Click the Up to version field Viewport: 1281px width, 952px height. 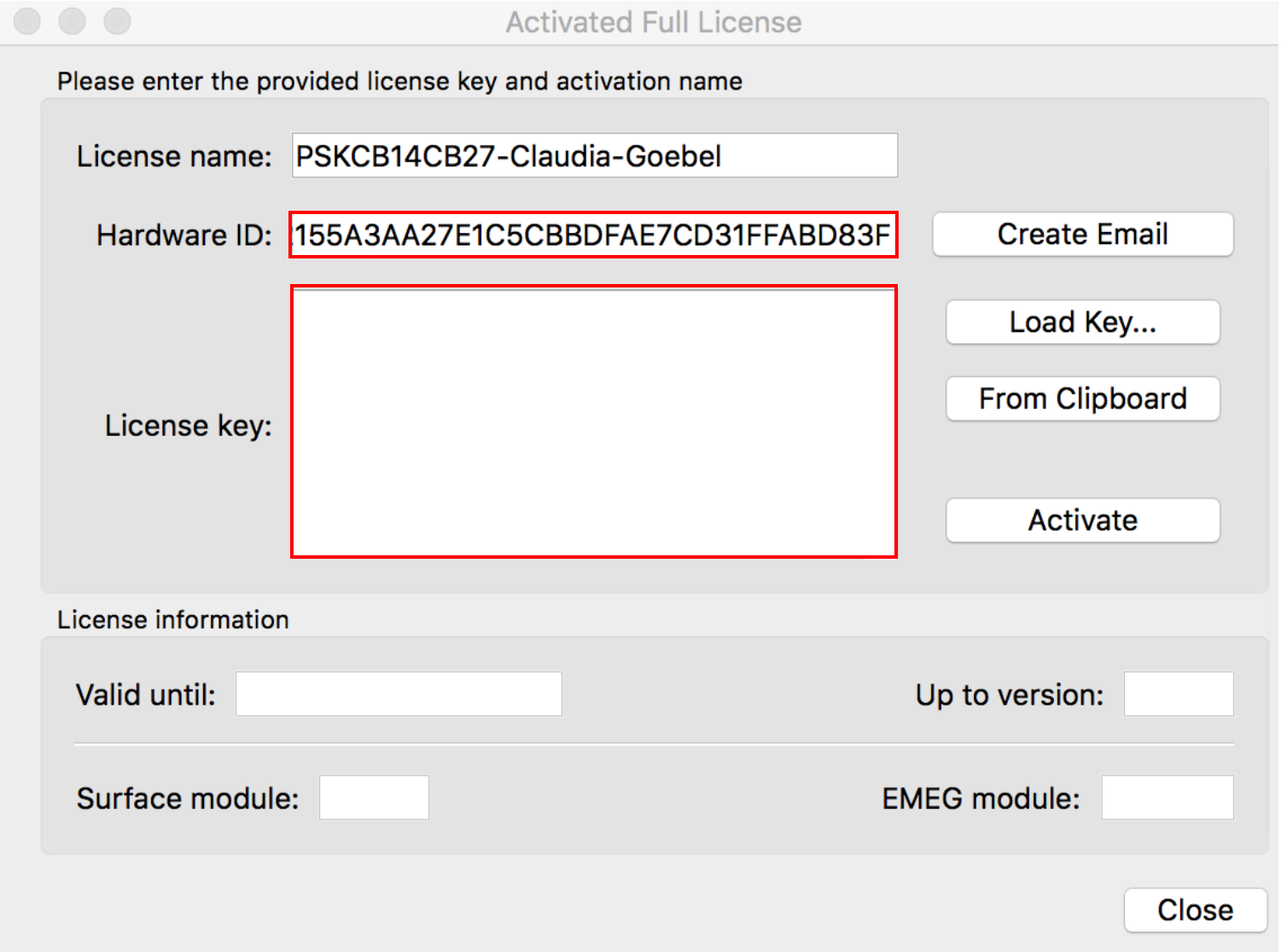coord(1178,694)
